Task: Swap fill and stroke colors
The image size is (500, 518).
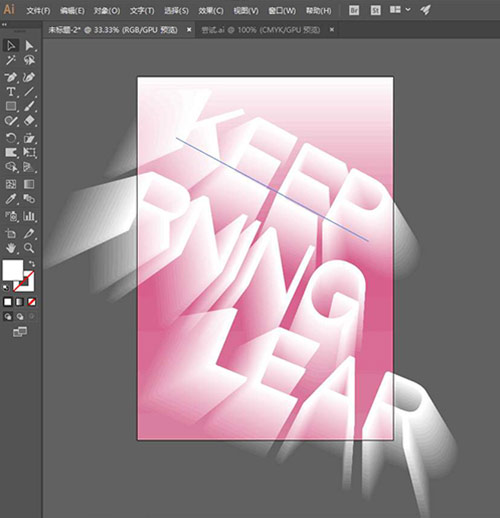Action: click(32, 263)
